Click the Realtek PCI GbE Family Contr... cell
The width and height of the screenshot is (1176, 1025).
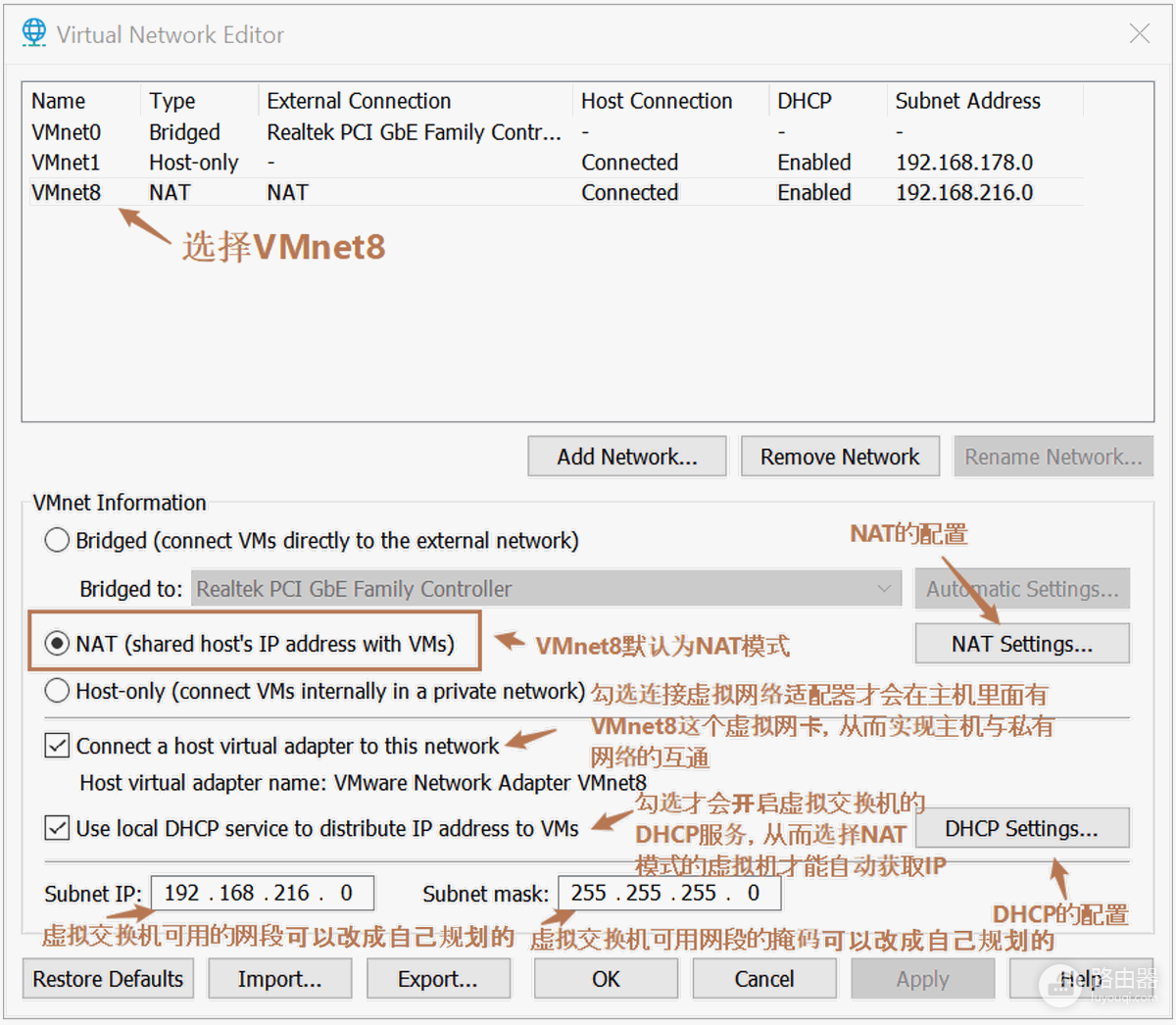[x=415, y=132]
